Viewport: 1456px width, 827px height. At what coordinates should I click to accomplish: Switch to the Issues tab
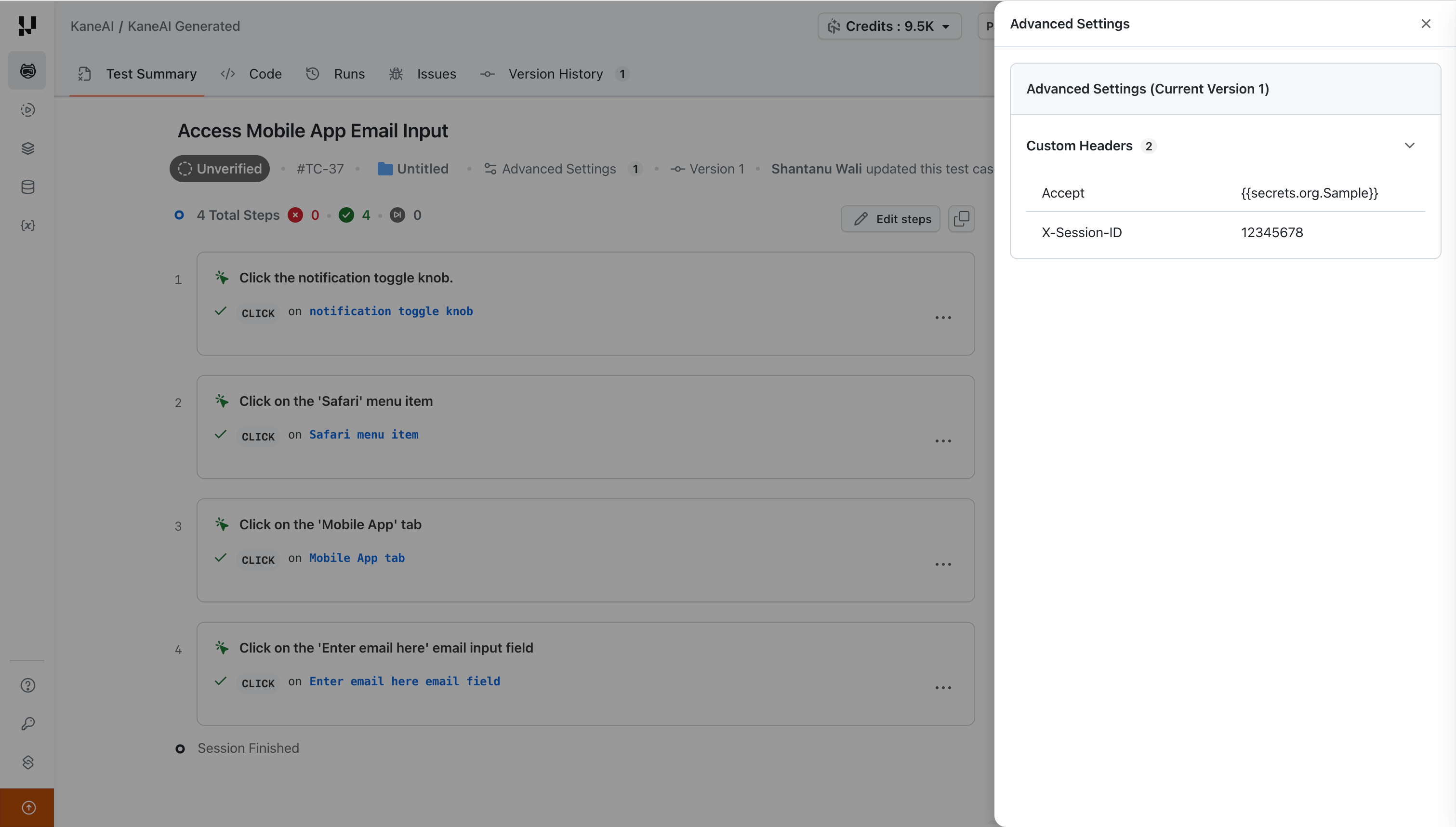click(x=423, y=74)
